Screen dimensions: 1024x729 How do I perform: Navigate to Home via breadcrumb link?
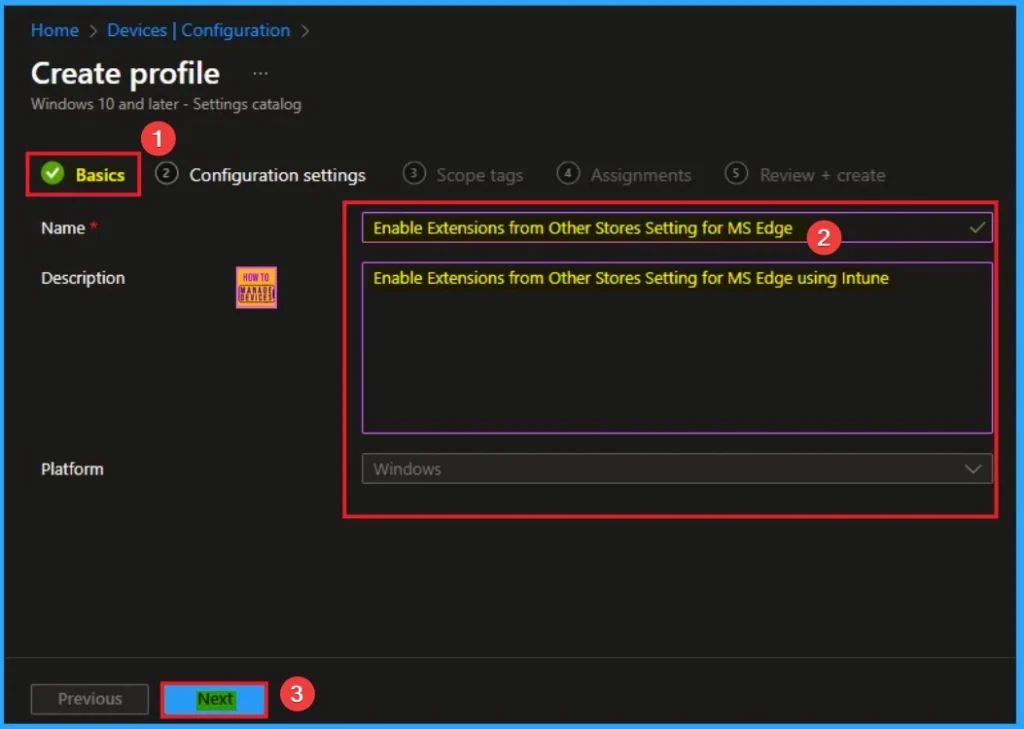point(54,30)
